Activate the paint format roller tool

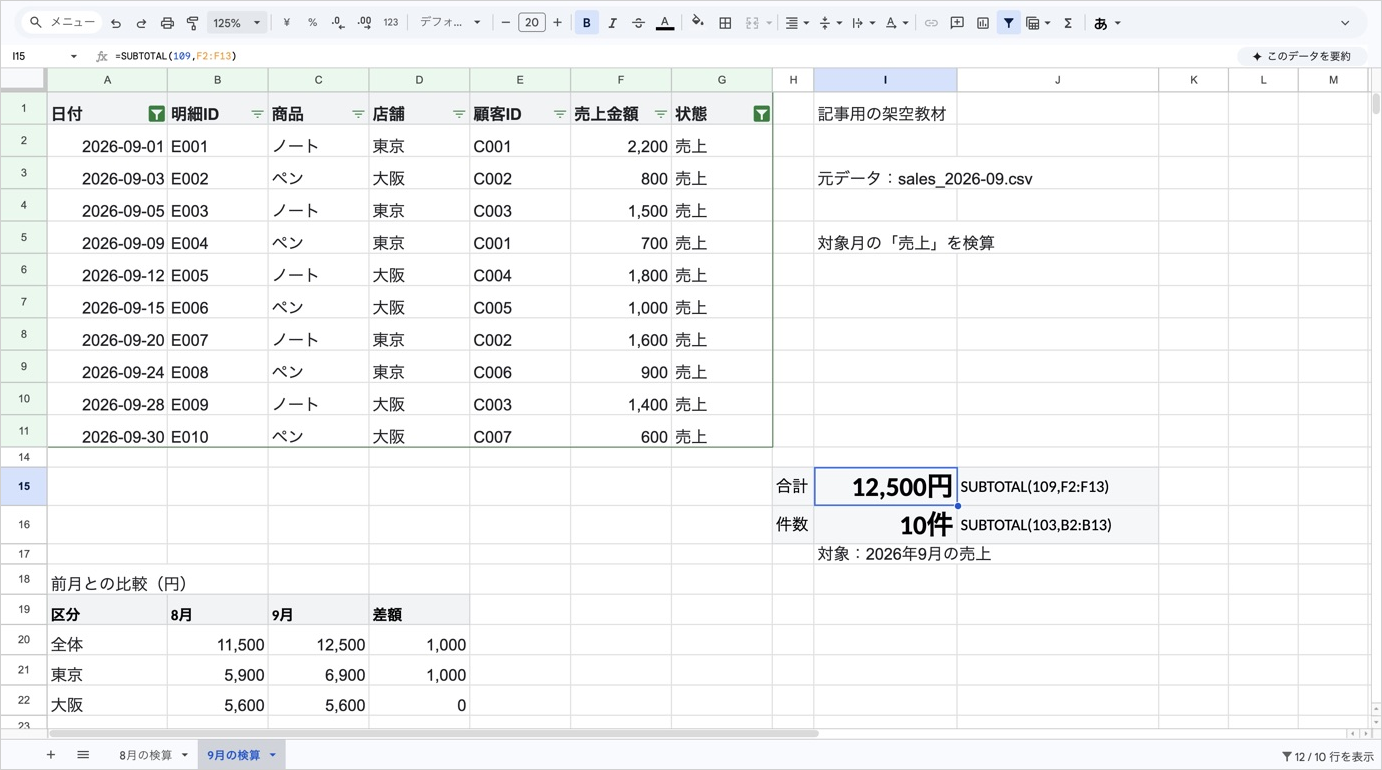193,23
